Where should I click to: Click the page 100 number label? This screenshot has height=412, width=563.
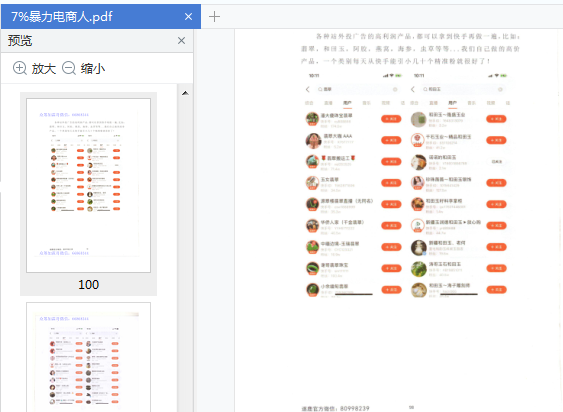coord(88,284)
